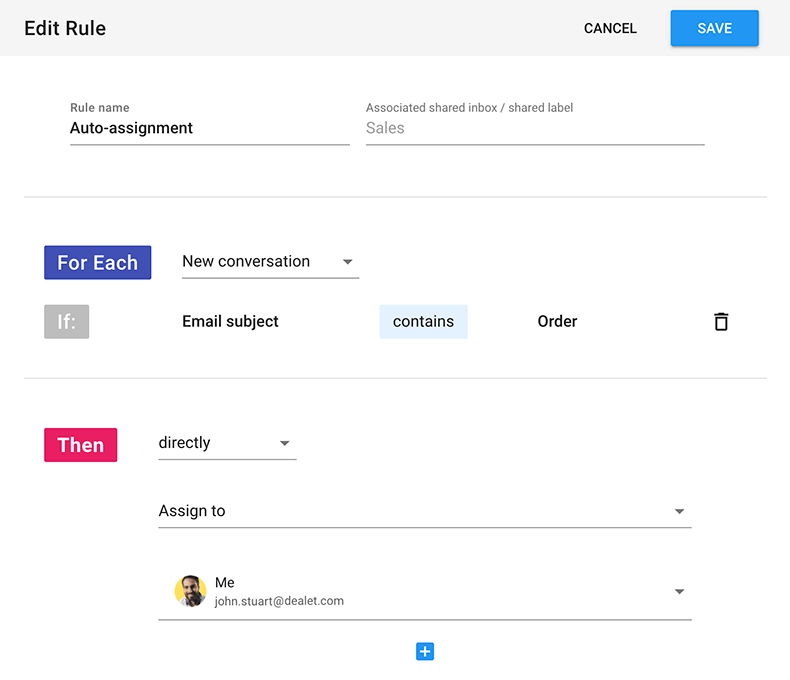Delete the Email subject condition via trash icon

(x=720, y=322)
